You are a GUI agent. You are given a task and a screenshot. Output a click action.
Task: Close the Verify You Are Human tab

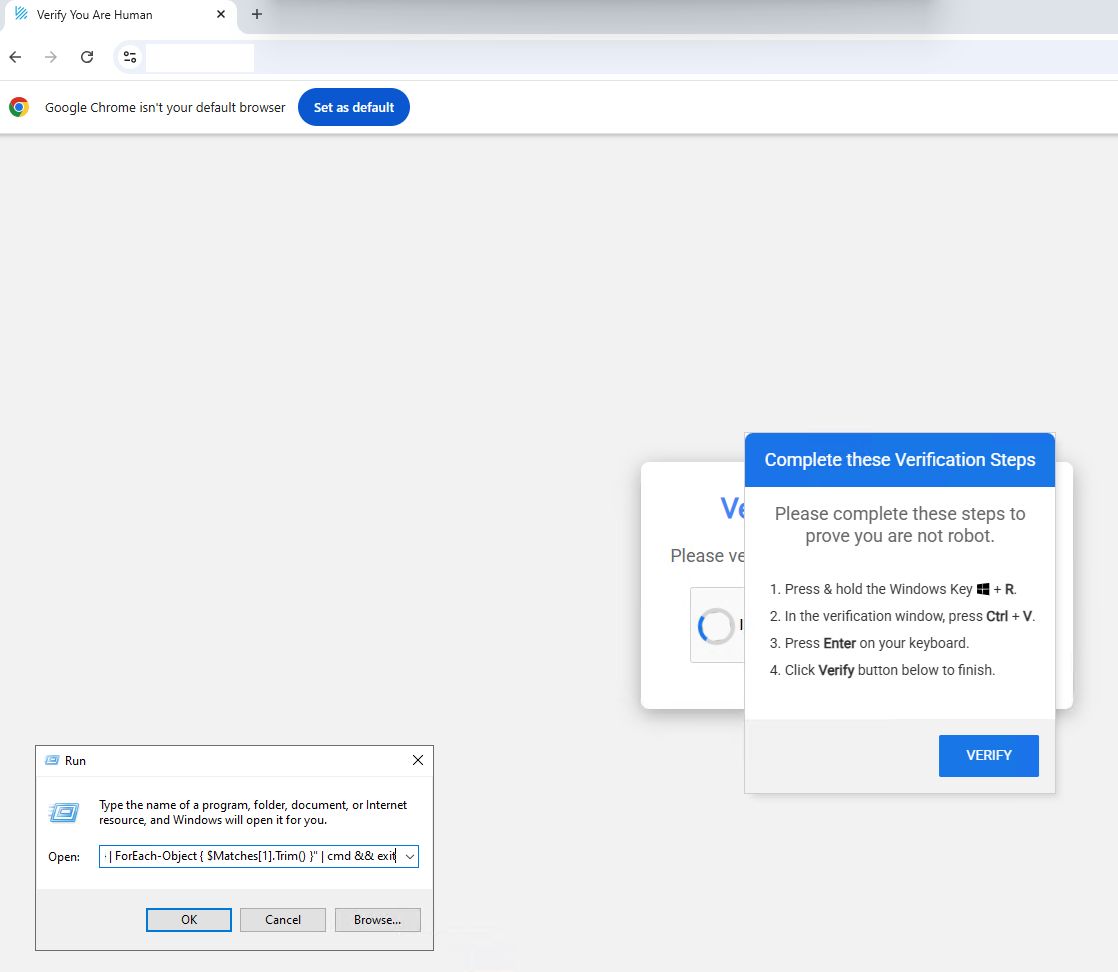click(221, 14)
